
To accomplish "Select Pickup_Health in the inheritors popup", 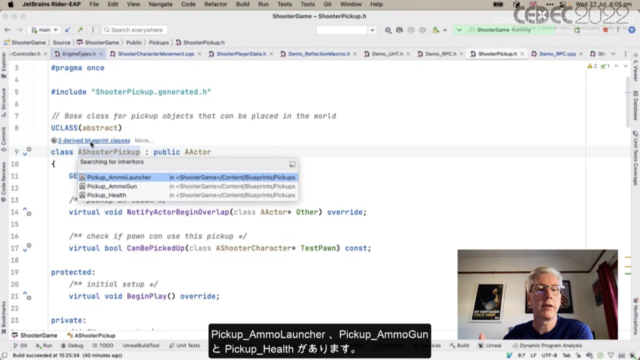I will (188, 195).
